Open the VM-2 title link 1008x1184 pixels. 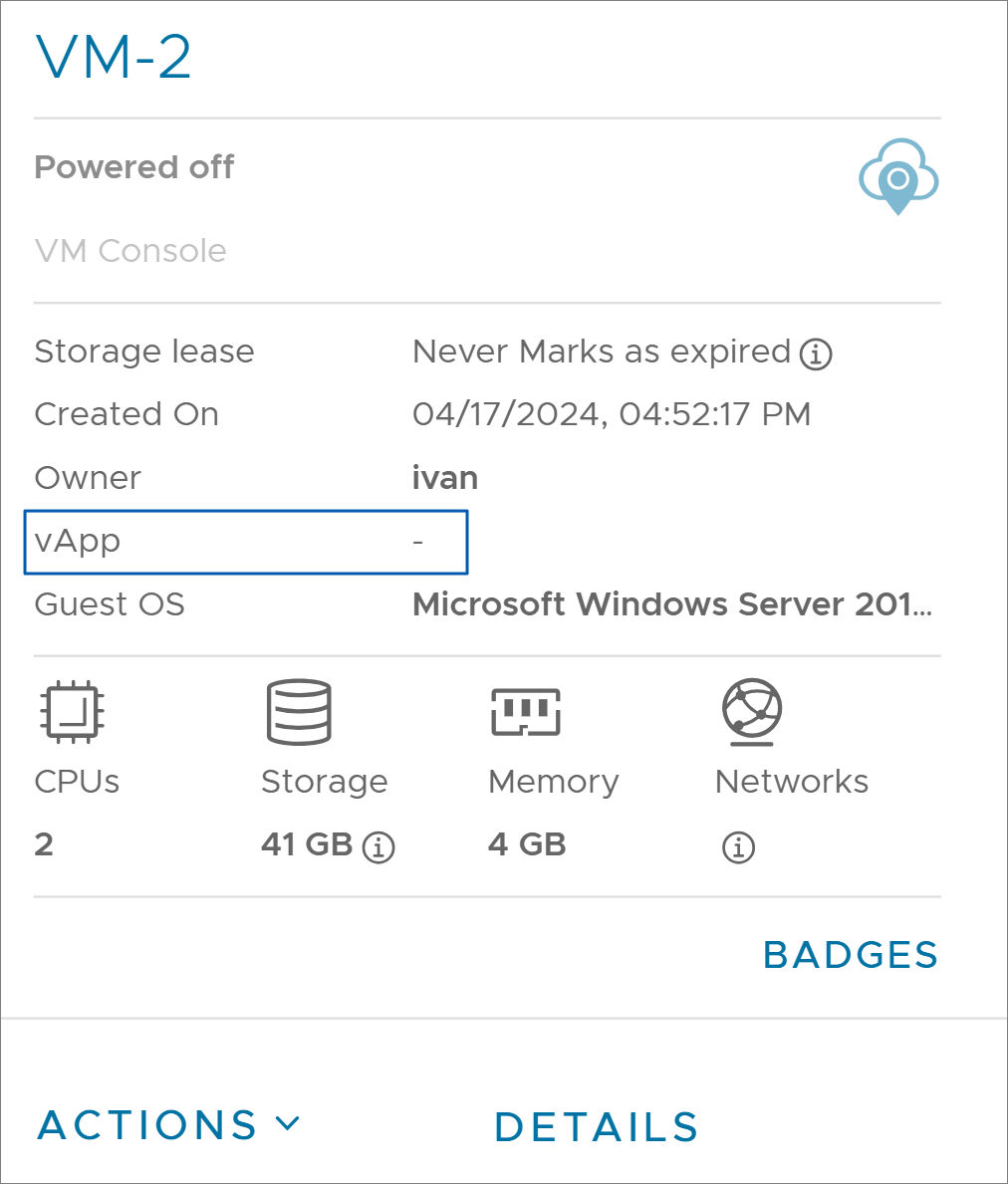(x=114, y=57)
